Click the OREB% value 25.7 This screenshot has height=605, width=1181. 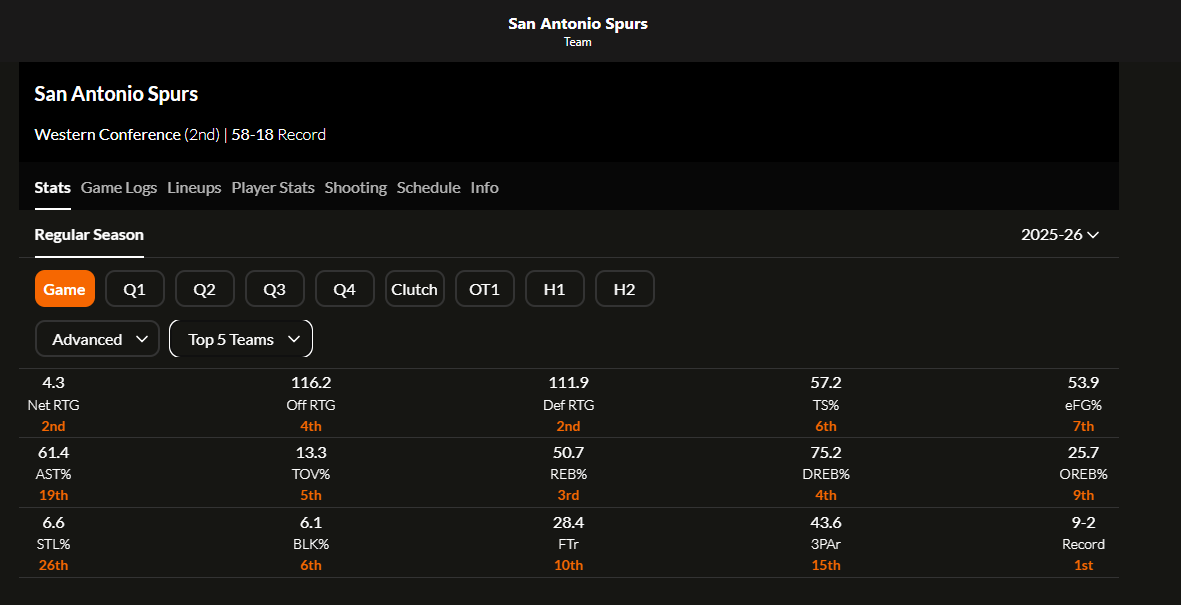click(1083, 453)
